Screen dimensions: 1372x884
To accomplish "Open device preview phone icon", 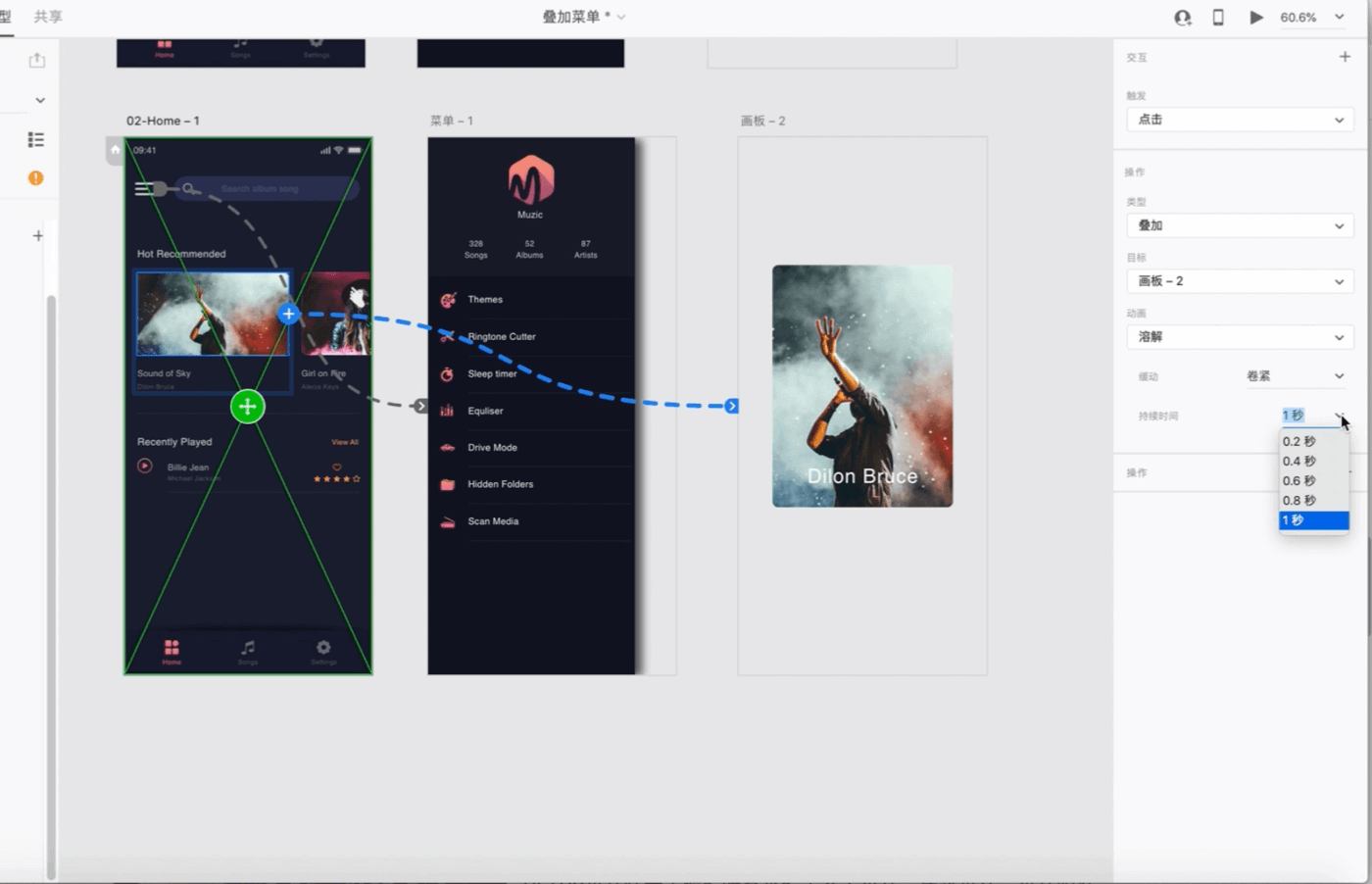I will [1218, 18].
